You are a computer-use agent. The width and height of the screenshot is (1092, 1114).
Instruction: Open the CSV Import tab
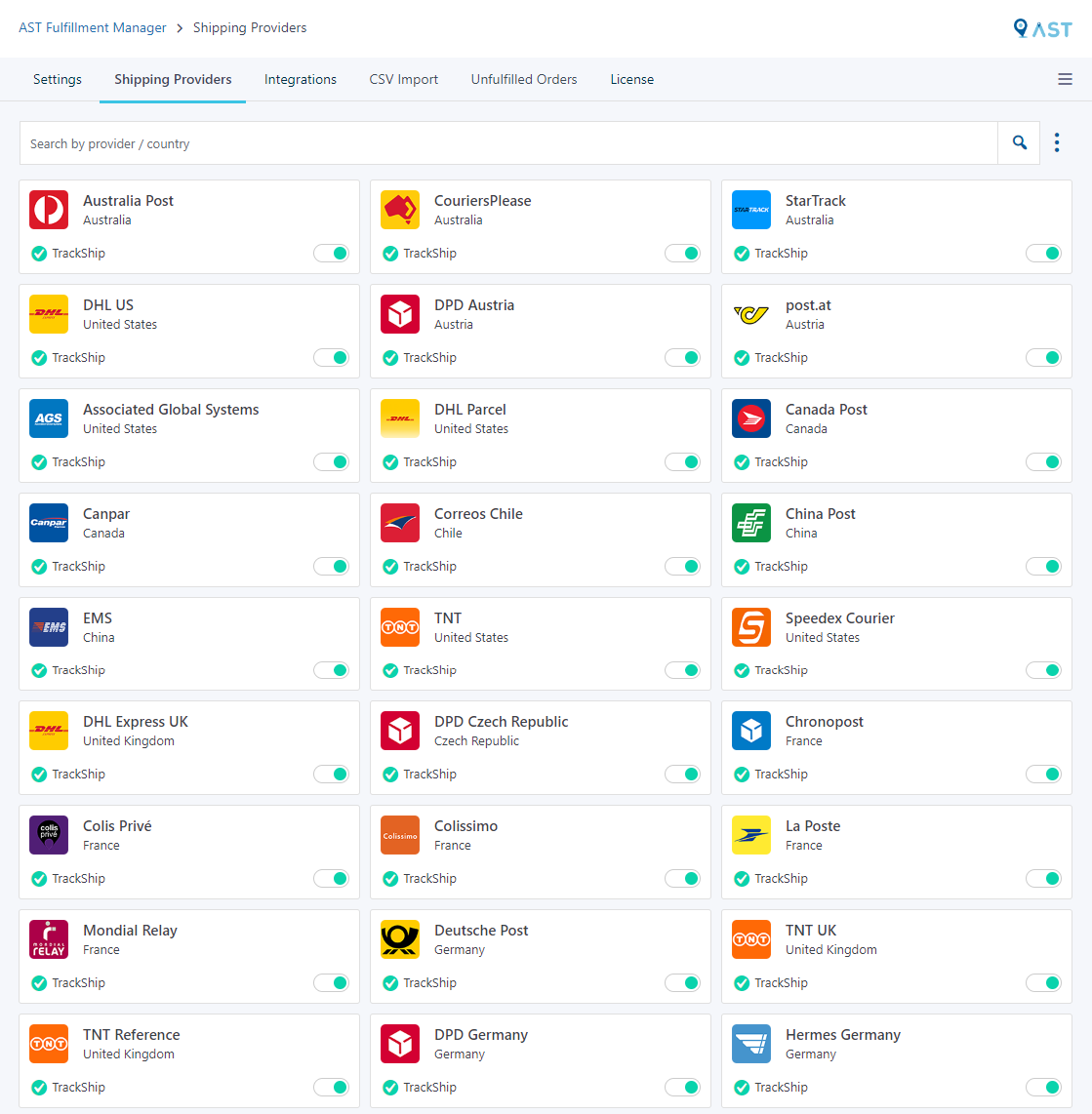coord(404,80)
